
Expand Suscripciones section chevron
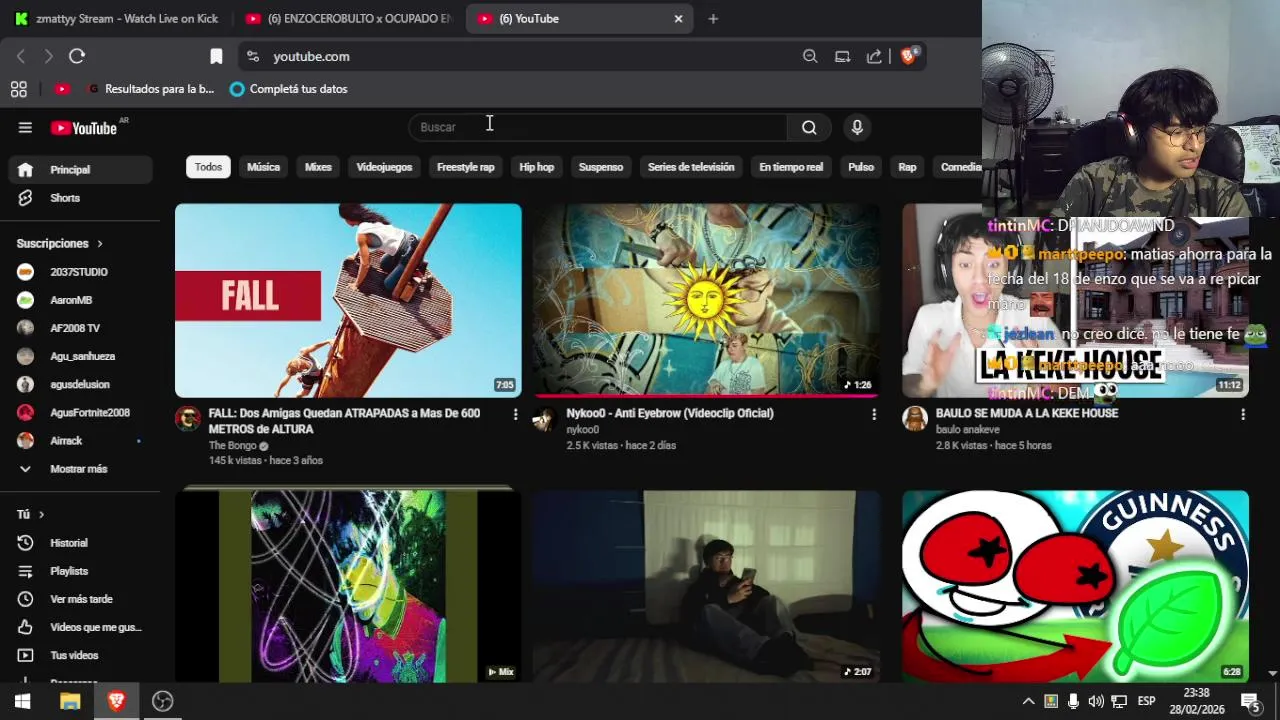coord(100,243)
